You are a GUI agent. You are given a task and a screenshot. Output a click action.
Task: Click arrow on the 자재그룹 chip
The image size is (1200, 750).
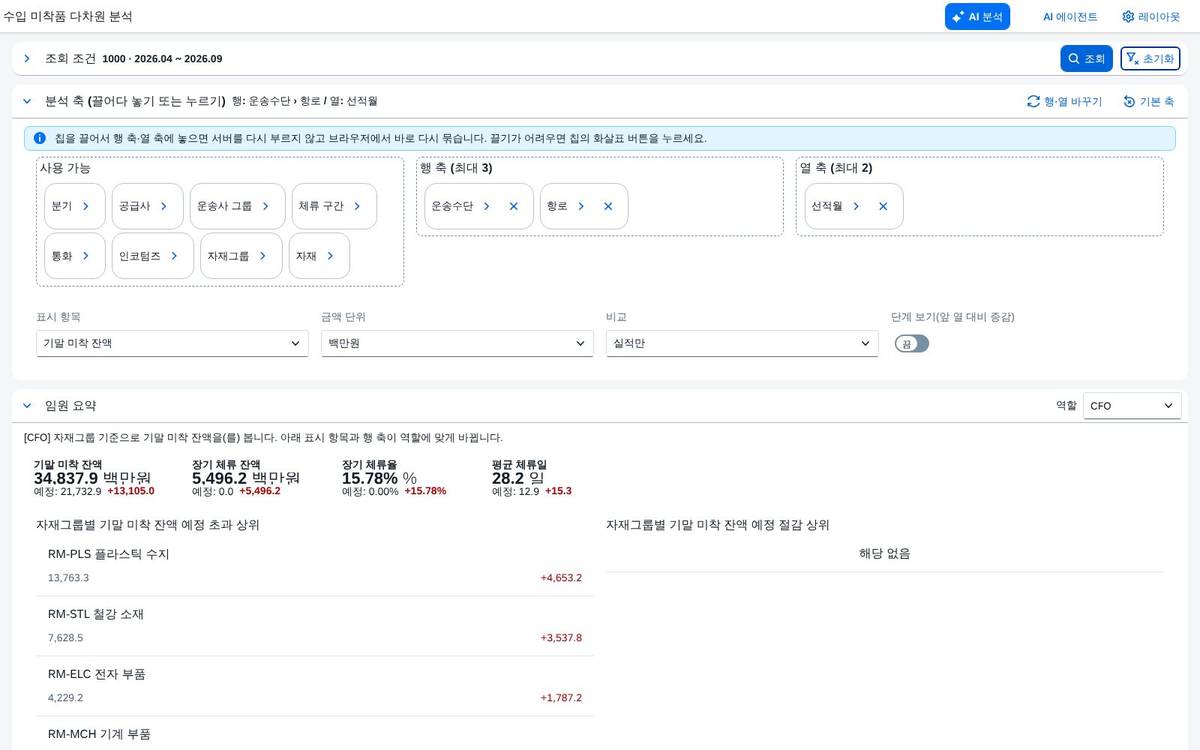point(263,256)
